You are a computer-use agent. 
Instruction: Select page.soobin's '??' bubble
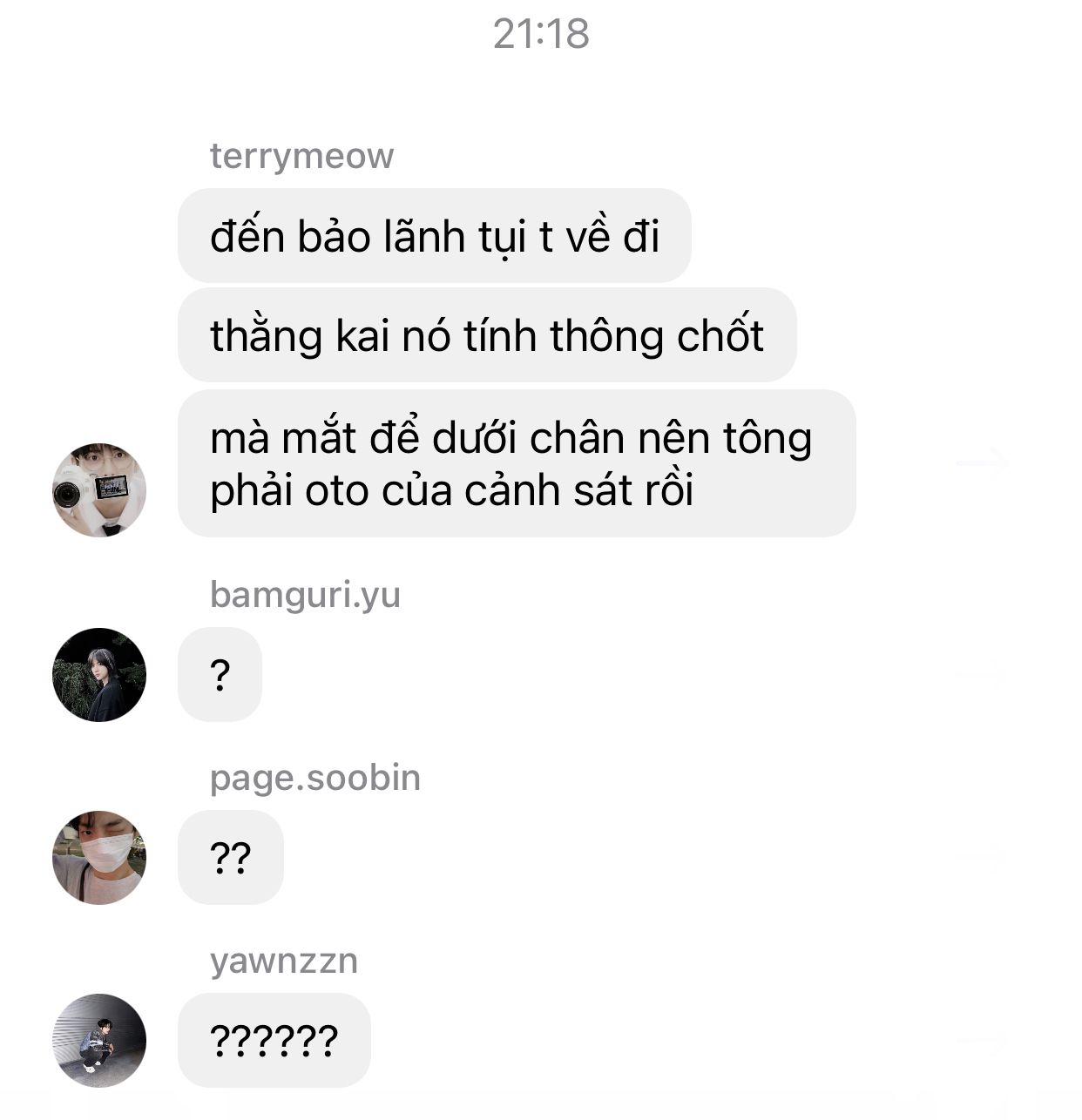tap(230, 858)
